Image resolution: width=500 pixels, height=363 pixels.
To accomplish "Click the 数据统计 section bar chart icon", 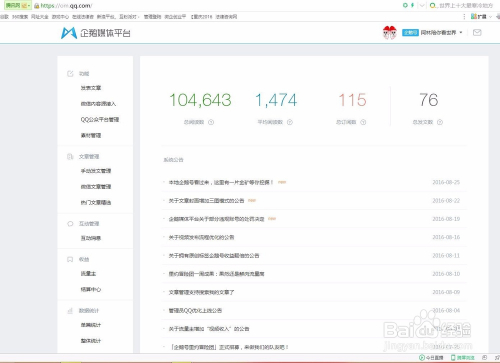I will pyautogui.click(x=70, y=311).
